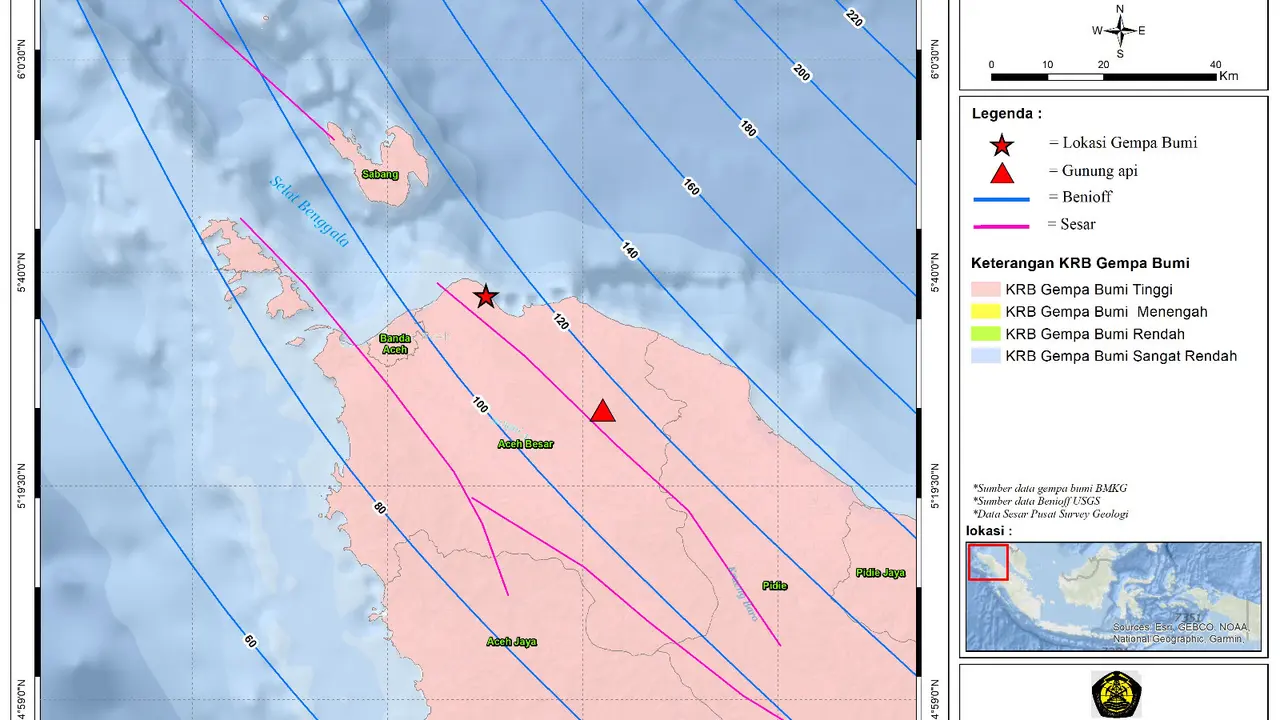Click the red earthquake star on the map
The width and height of the screenshot is (1280, 720).
[x=485, y=296]
